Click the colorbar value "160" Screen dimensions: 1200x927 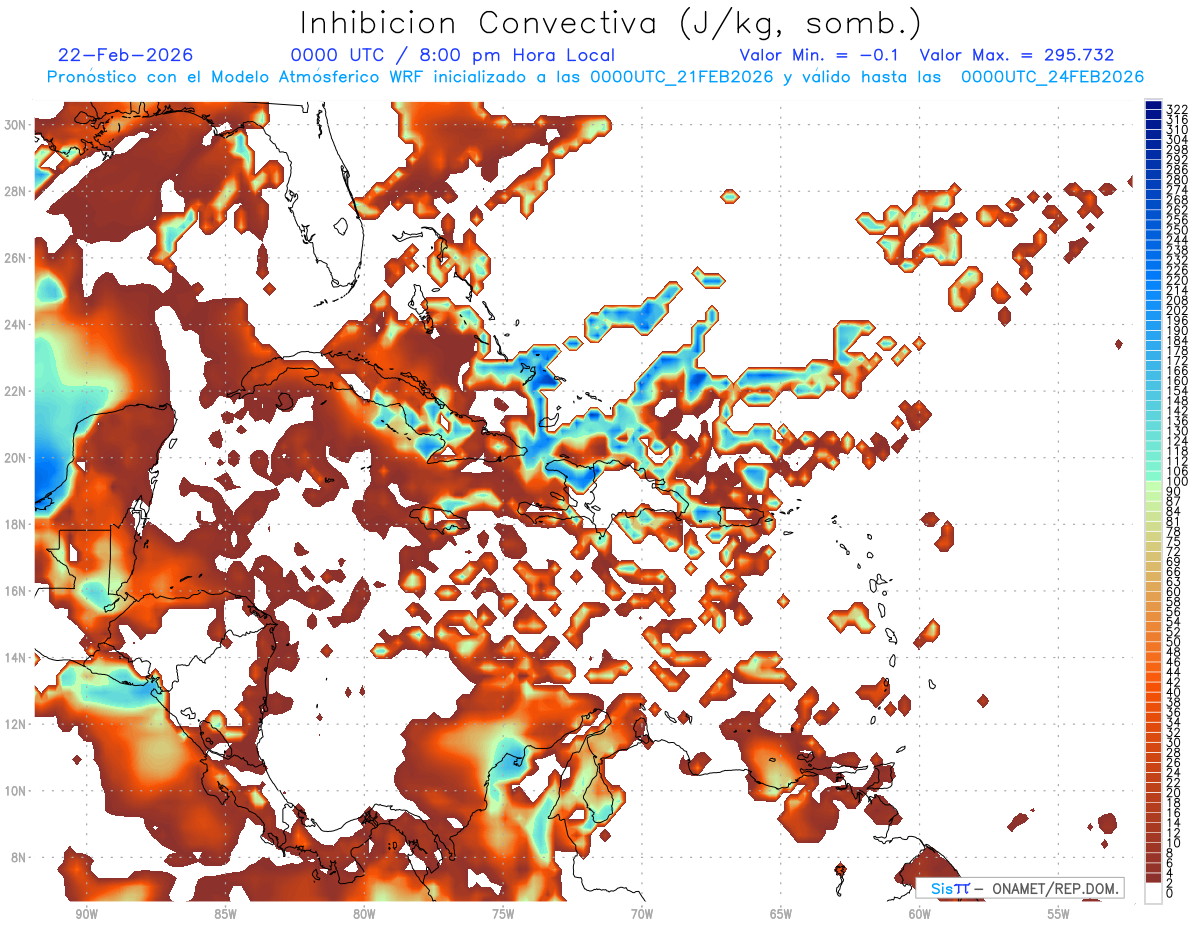(x=1177, y=381)
